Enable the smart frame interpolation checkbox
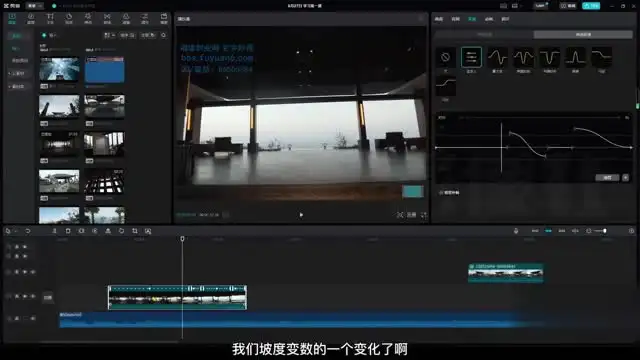The width and height of the screenshot is (640, 360). tap(441, 192)
